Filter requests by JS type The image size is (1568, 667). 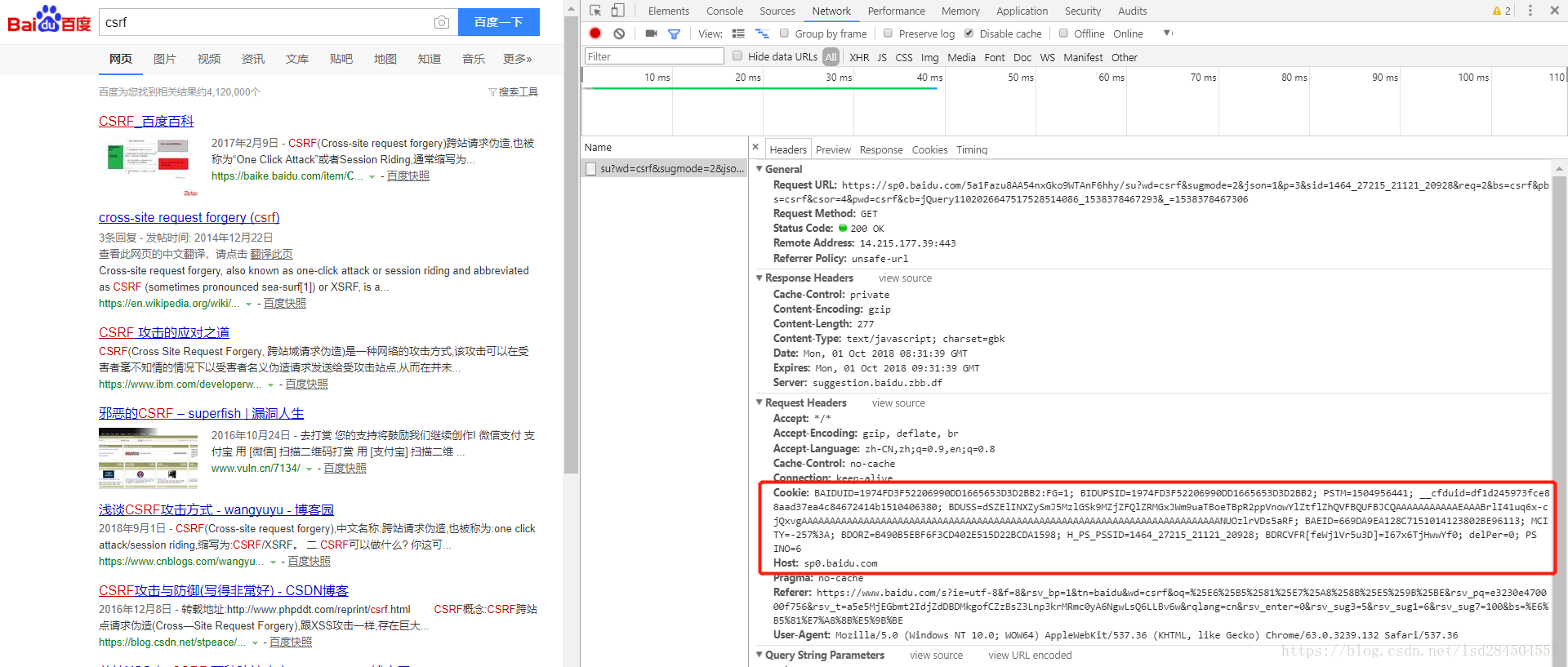click(x=882, y=57)
